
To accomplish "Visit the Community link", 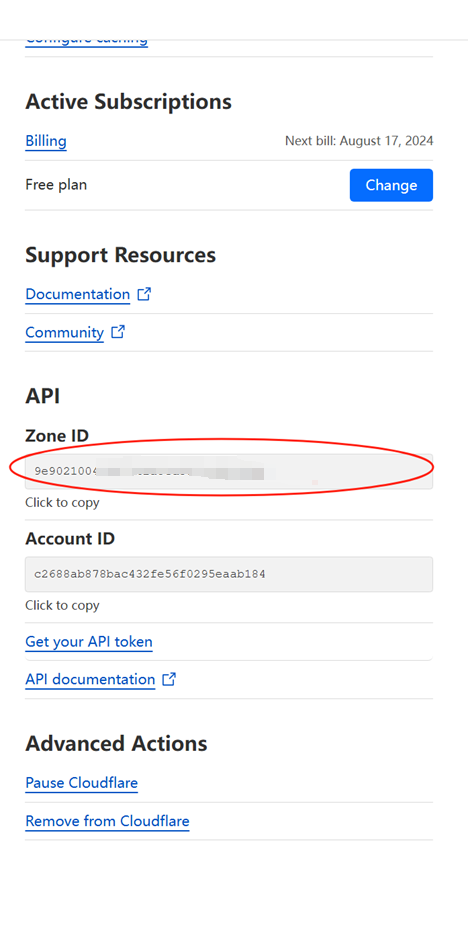I will pos(65,332).
